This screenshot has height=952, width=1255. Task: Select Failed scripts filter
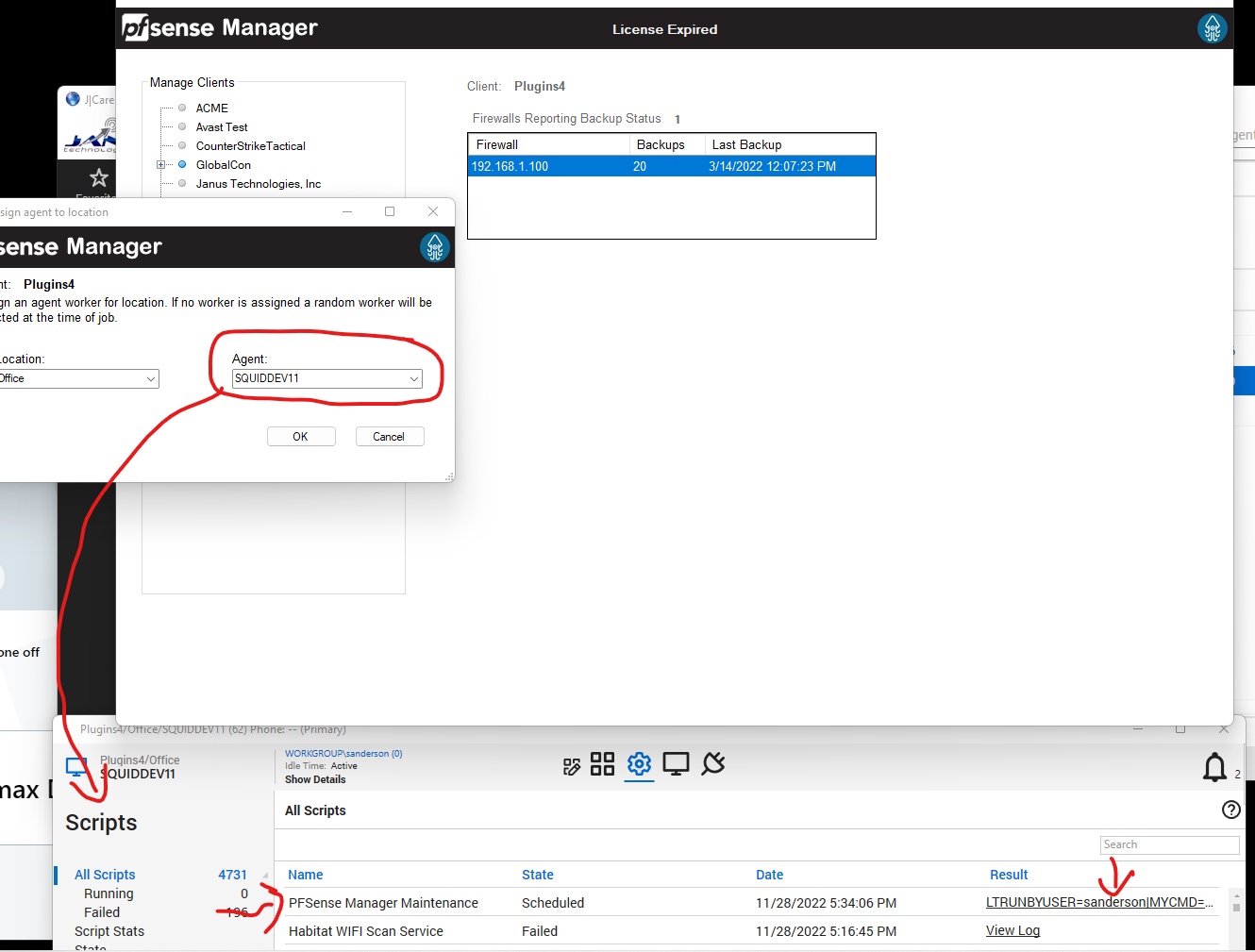[x=102, y=912]
